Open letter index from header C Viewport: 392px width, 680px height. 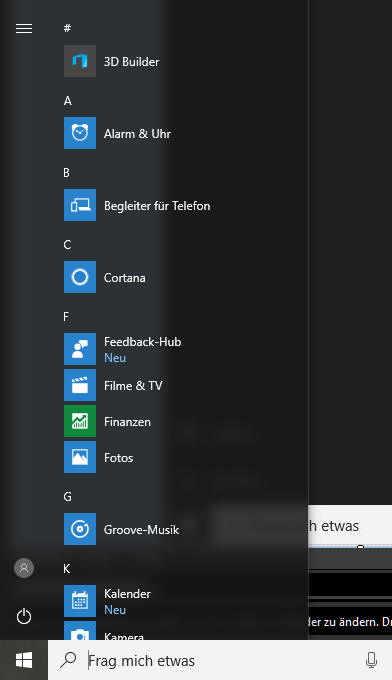67,245
